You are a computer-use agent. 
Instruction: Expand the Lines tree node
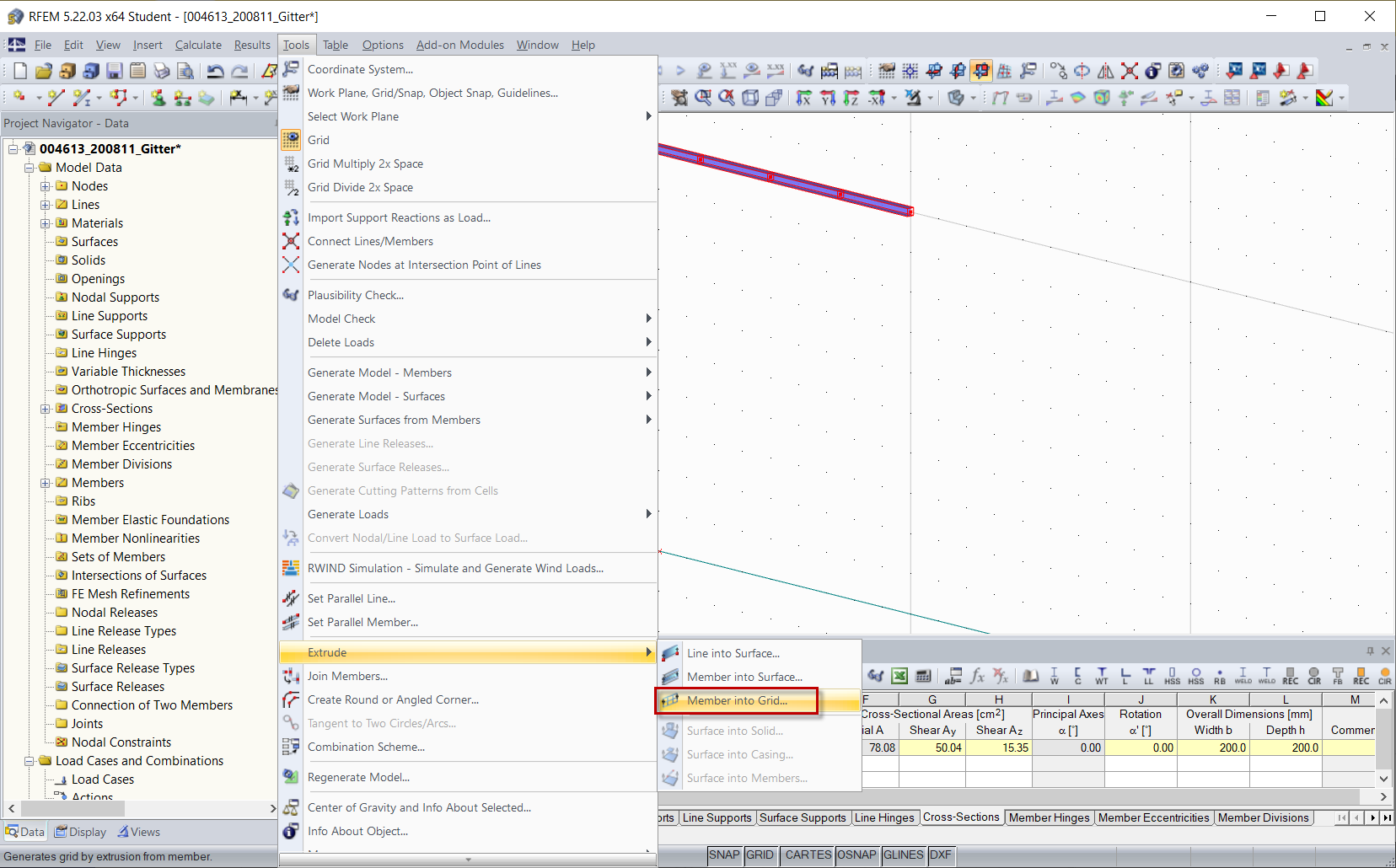pos(46,205)
